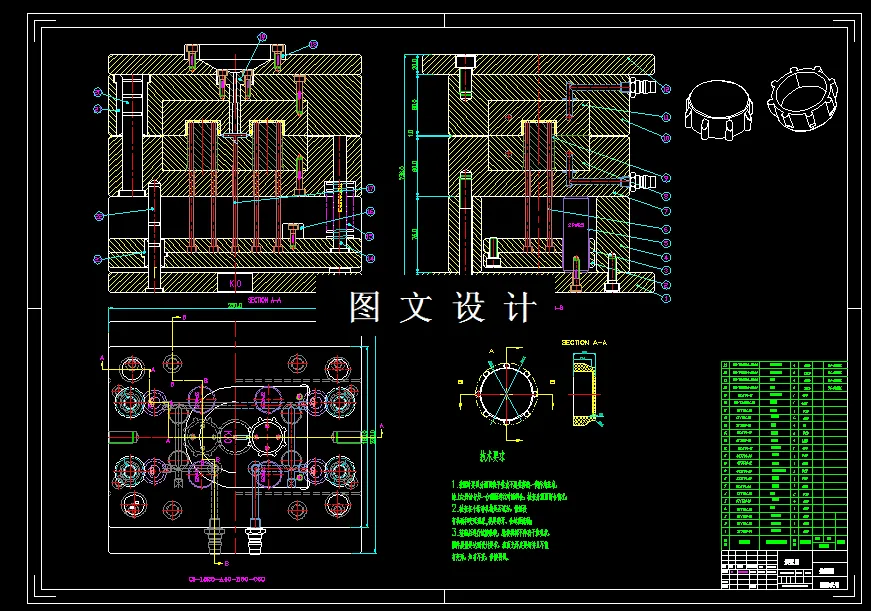Click balloon number 10 in right section view
The width and height of the screenshot is (871, 611).
[x=666, y=138]
